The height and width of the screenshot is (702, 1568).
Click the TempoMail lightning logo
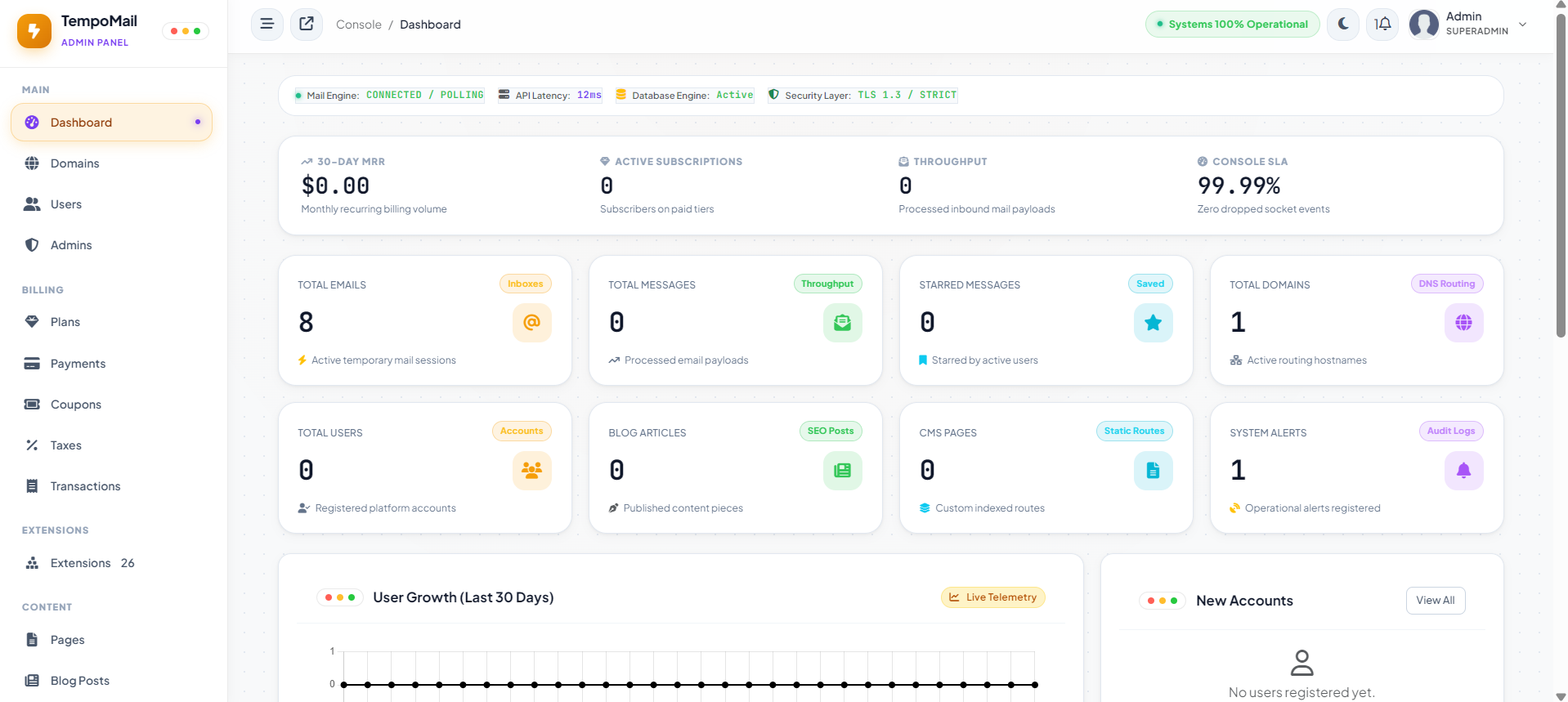coord(34,31)
